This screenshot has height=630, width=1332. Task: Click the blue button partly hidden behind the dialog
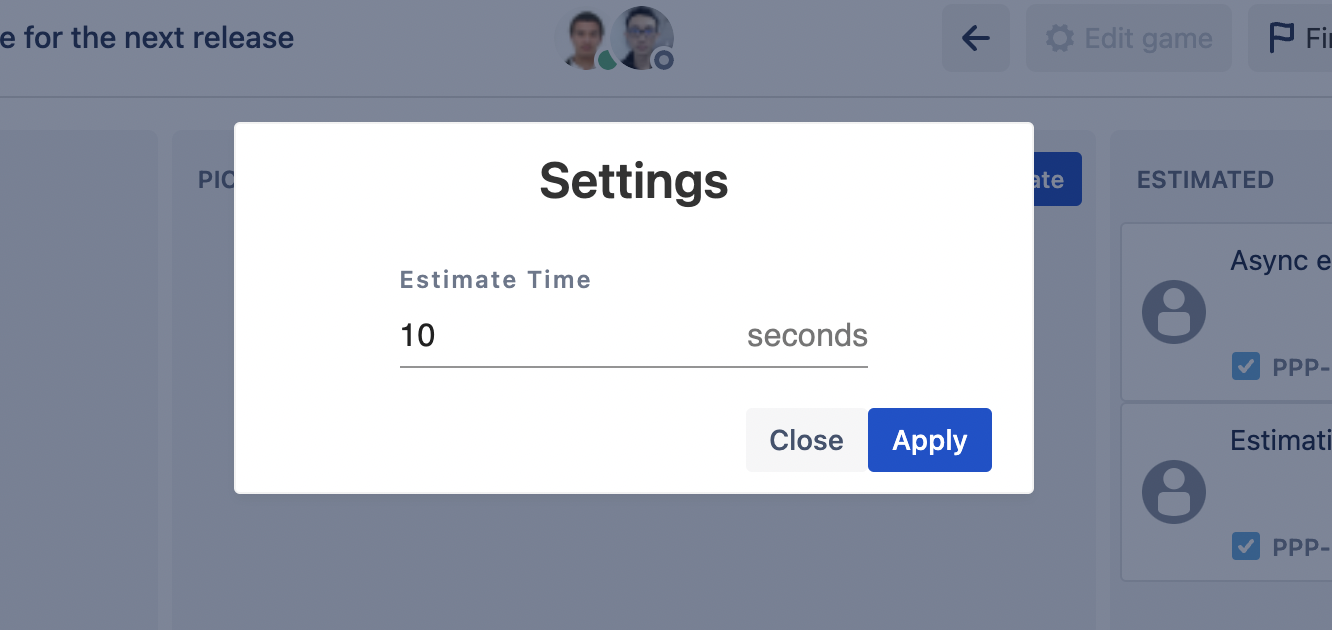tap(1056, 180)
